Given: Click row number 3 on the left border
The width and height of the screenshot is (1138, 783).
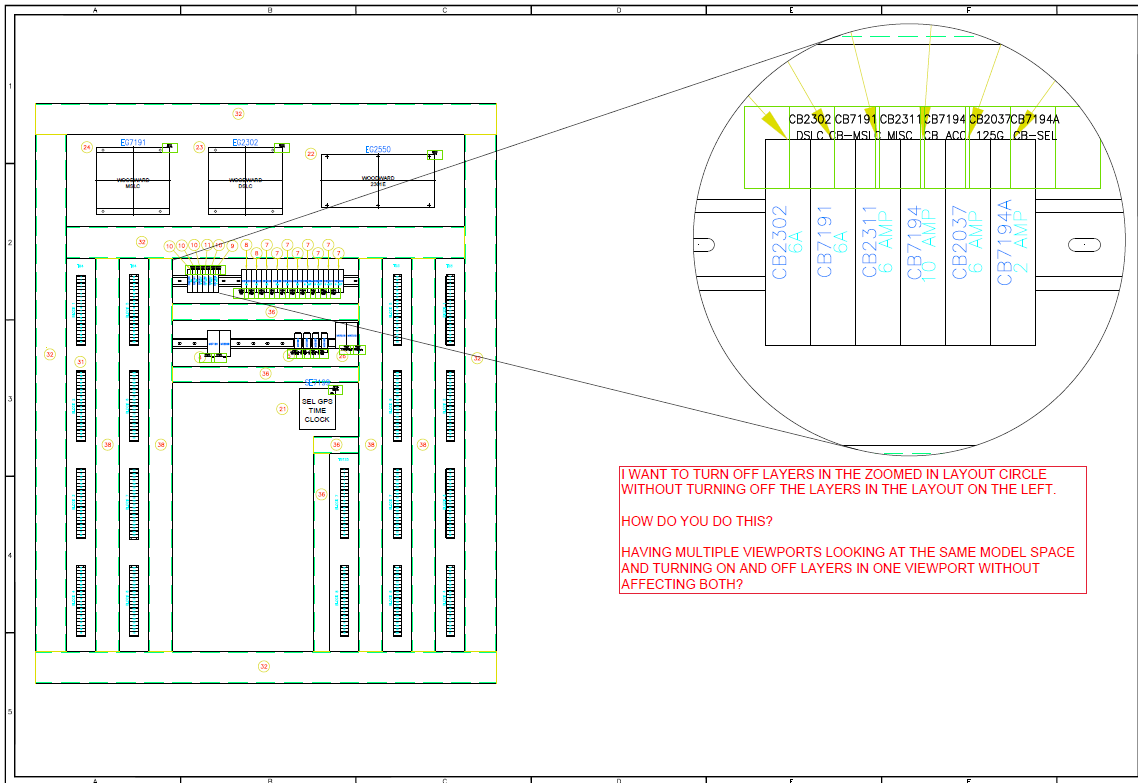Looking at the screenshot, I should (x=8, y=397).
